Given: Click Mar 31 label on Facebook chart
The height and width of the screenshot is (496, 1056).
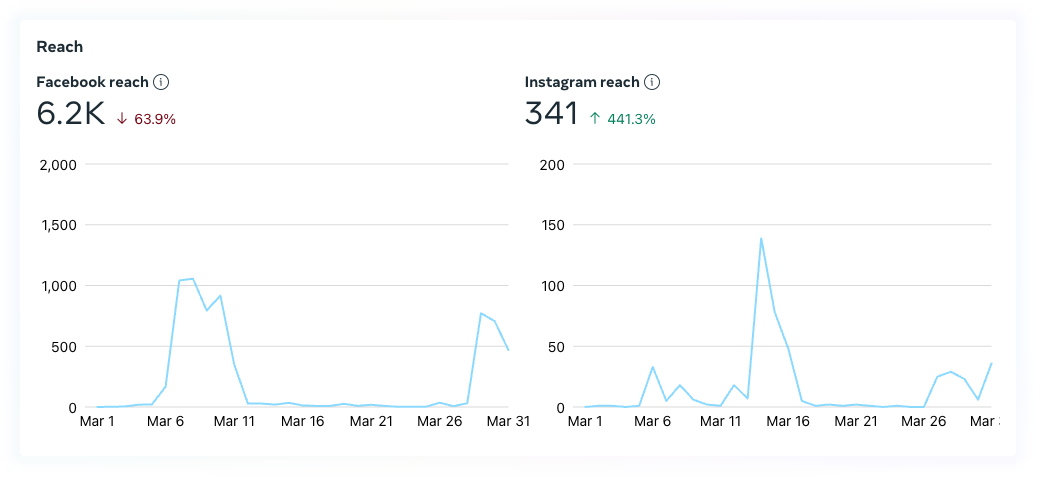Looking at the screenshot, I should 508,422.
